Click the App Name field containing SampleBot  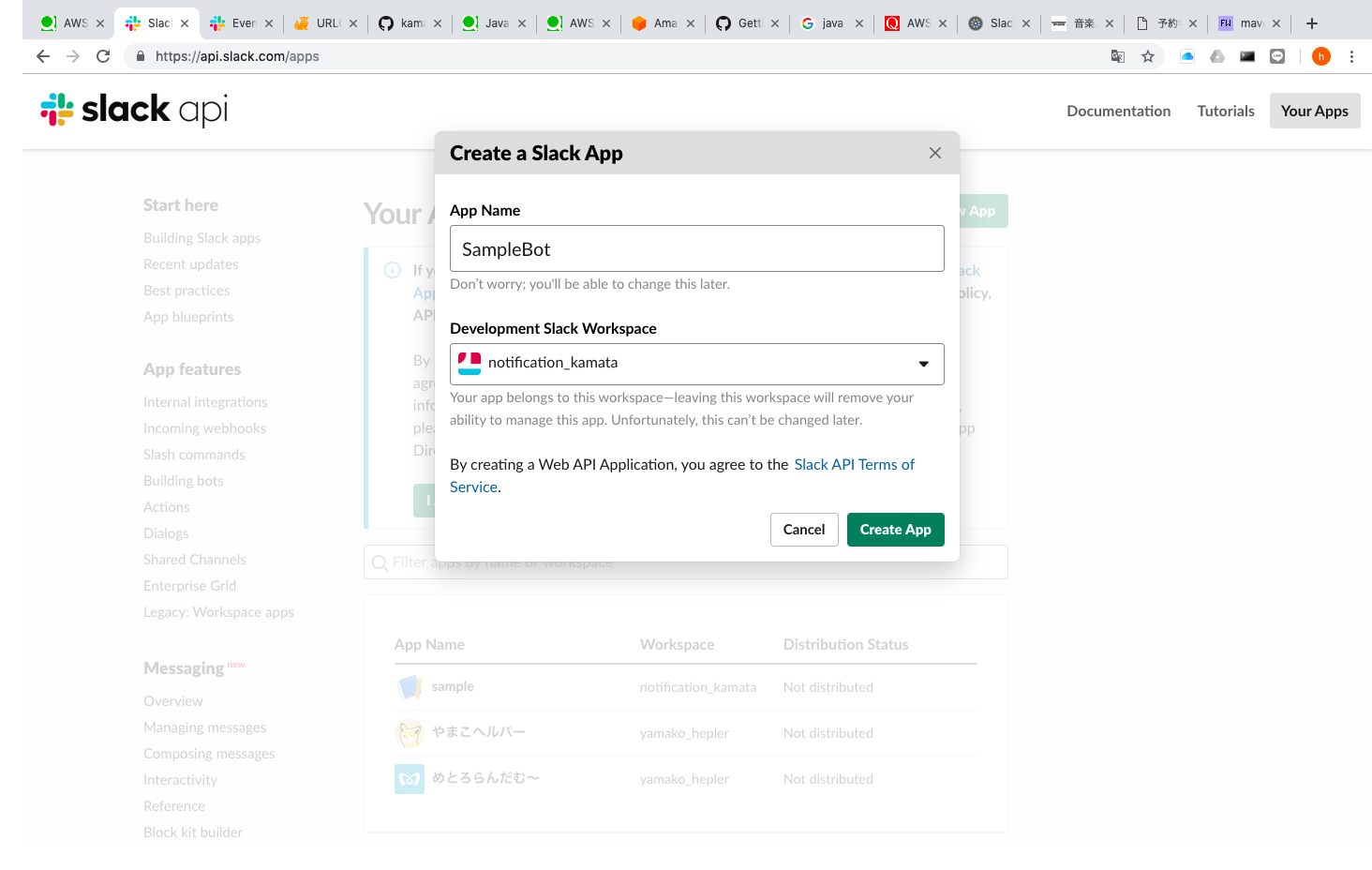pyautogui.click(x=696, y=248)
